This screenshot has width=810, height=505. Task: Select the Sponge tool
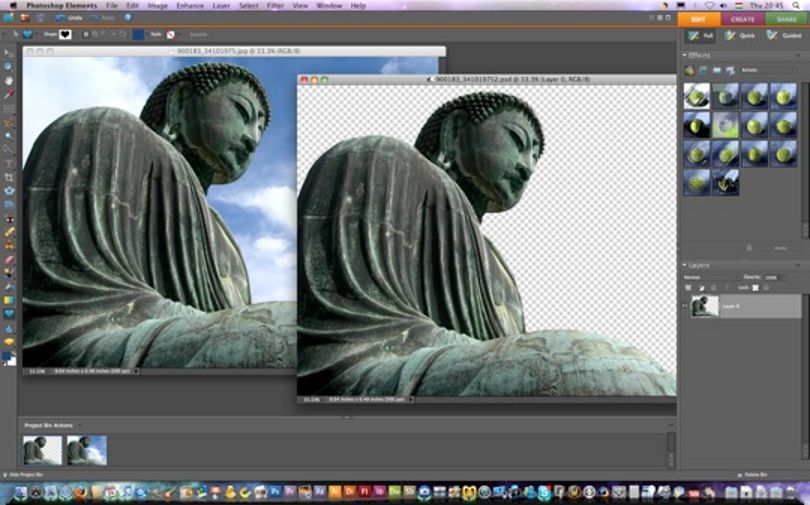[x=9, y=341]
